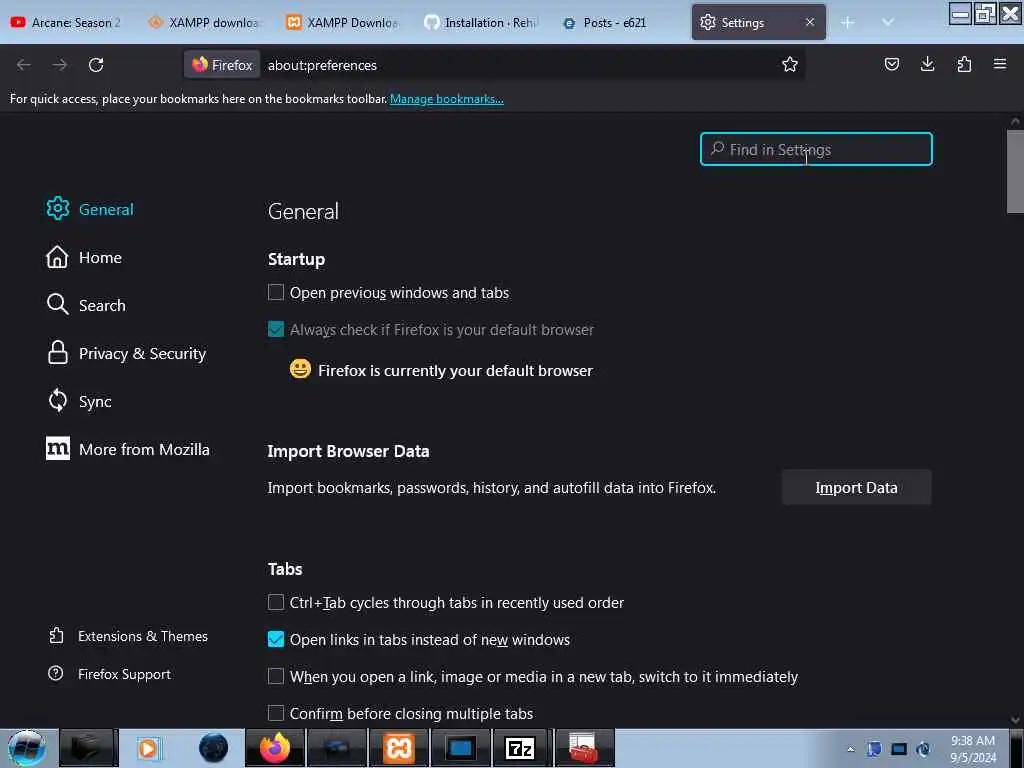Open the Privacy & Security category
Image resolution: width=1024 pixels, height=768 pixels.
click(127, 353)
